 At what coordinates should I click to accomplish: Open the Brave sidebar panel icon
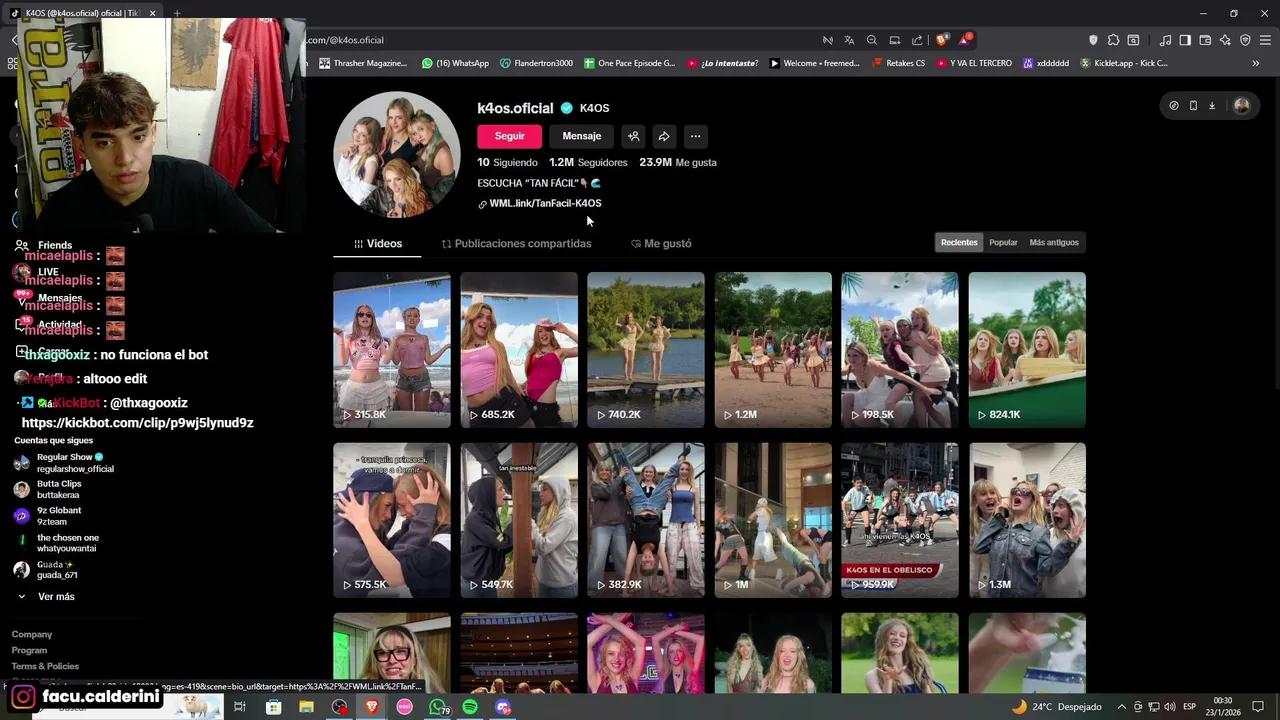[1185, 40]
